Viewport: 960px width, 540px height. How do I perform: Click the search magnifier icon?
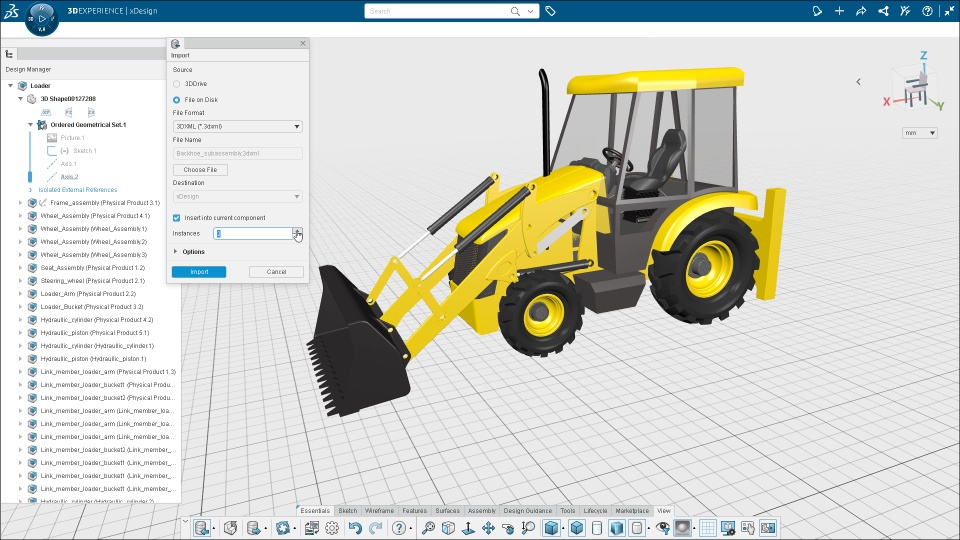click(x=515, y=11)
